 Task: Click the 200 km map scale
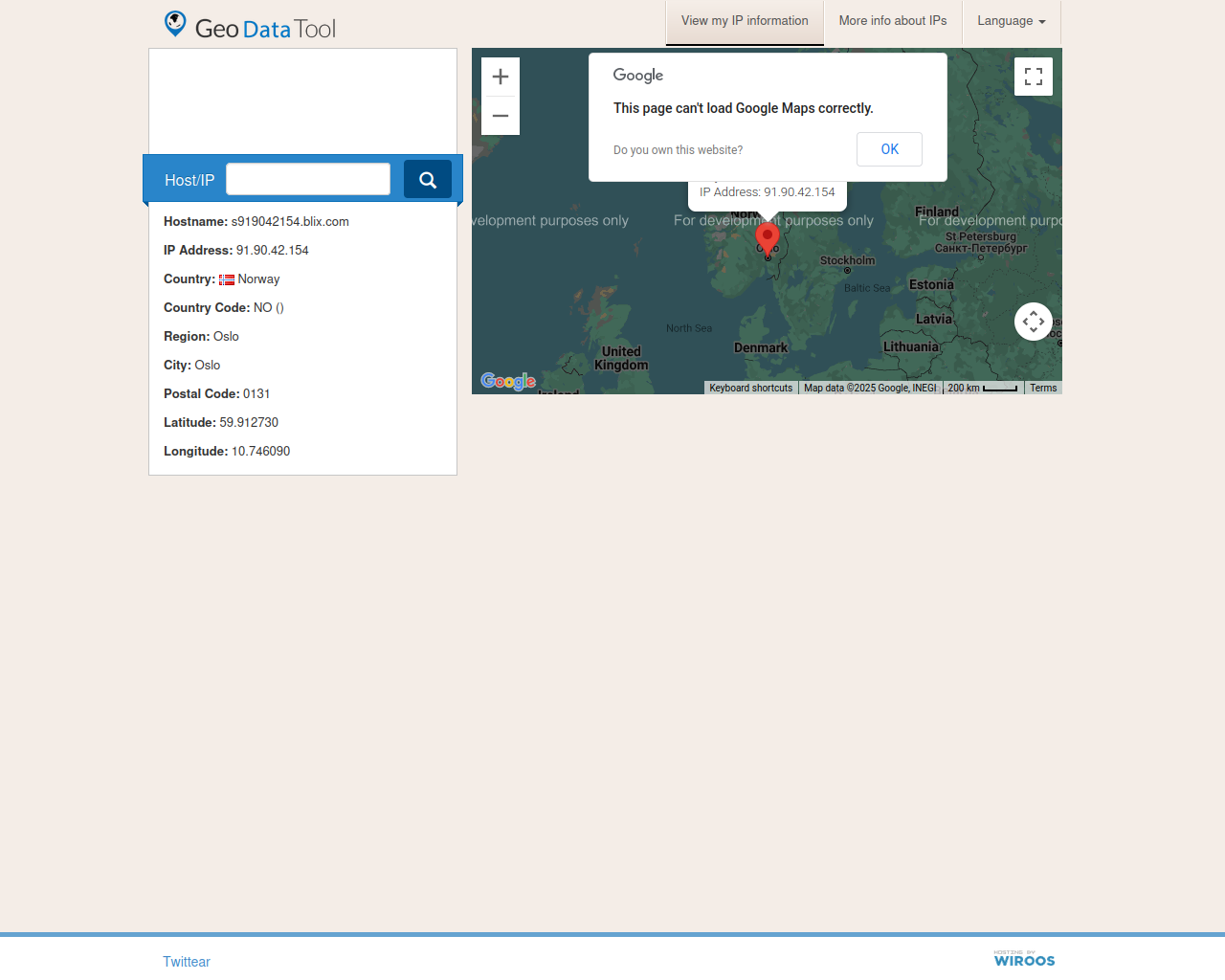(983, 388)
